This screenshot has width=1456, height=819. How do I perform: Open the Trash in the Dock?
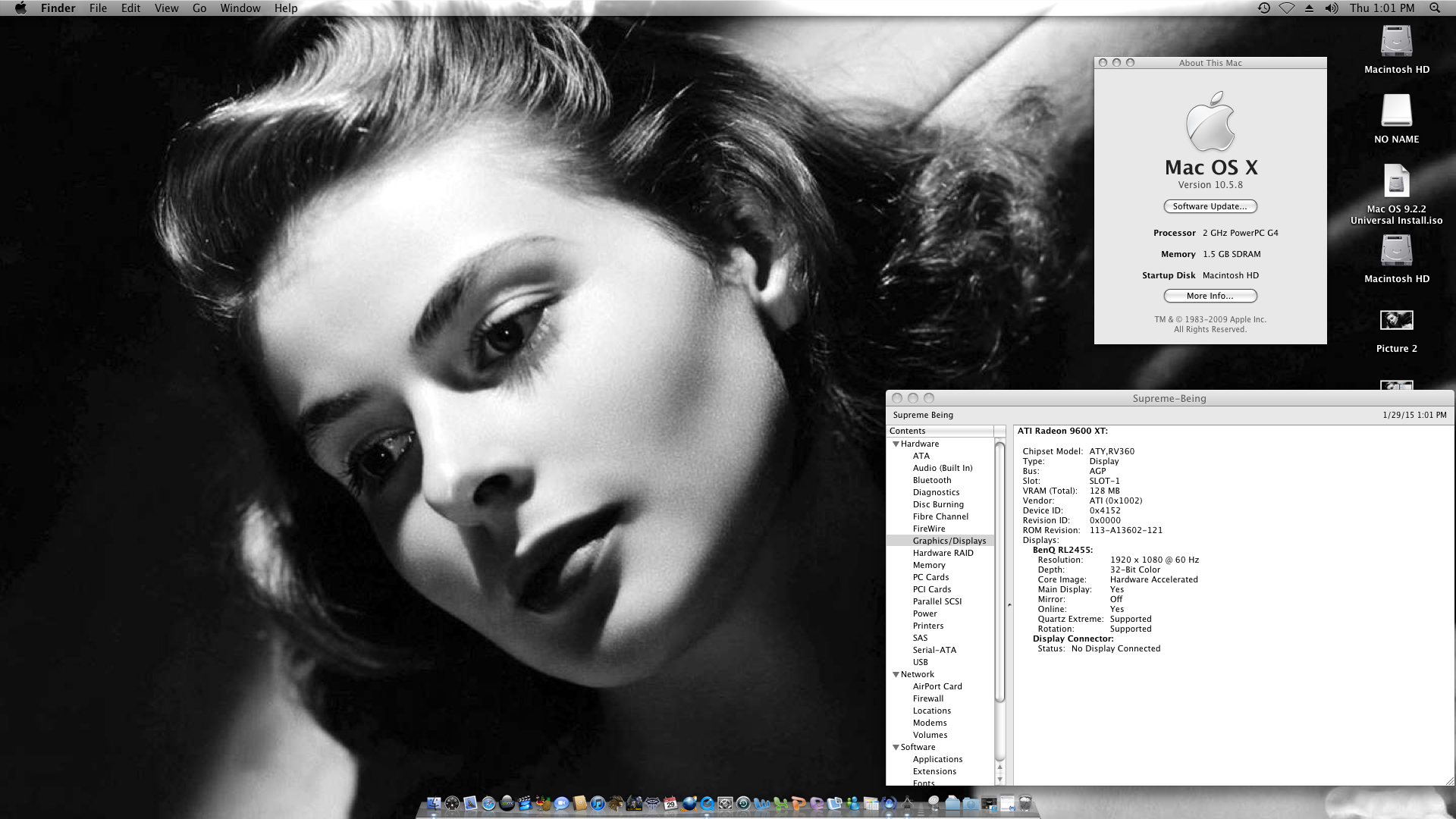tap(1025, 804)
